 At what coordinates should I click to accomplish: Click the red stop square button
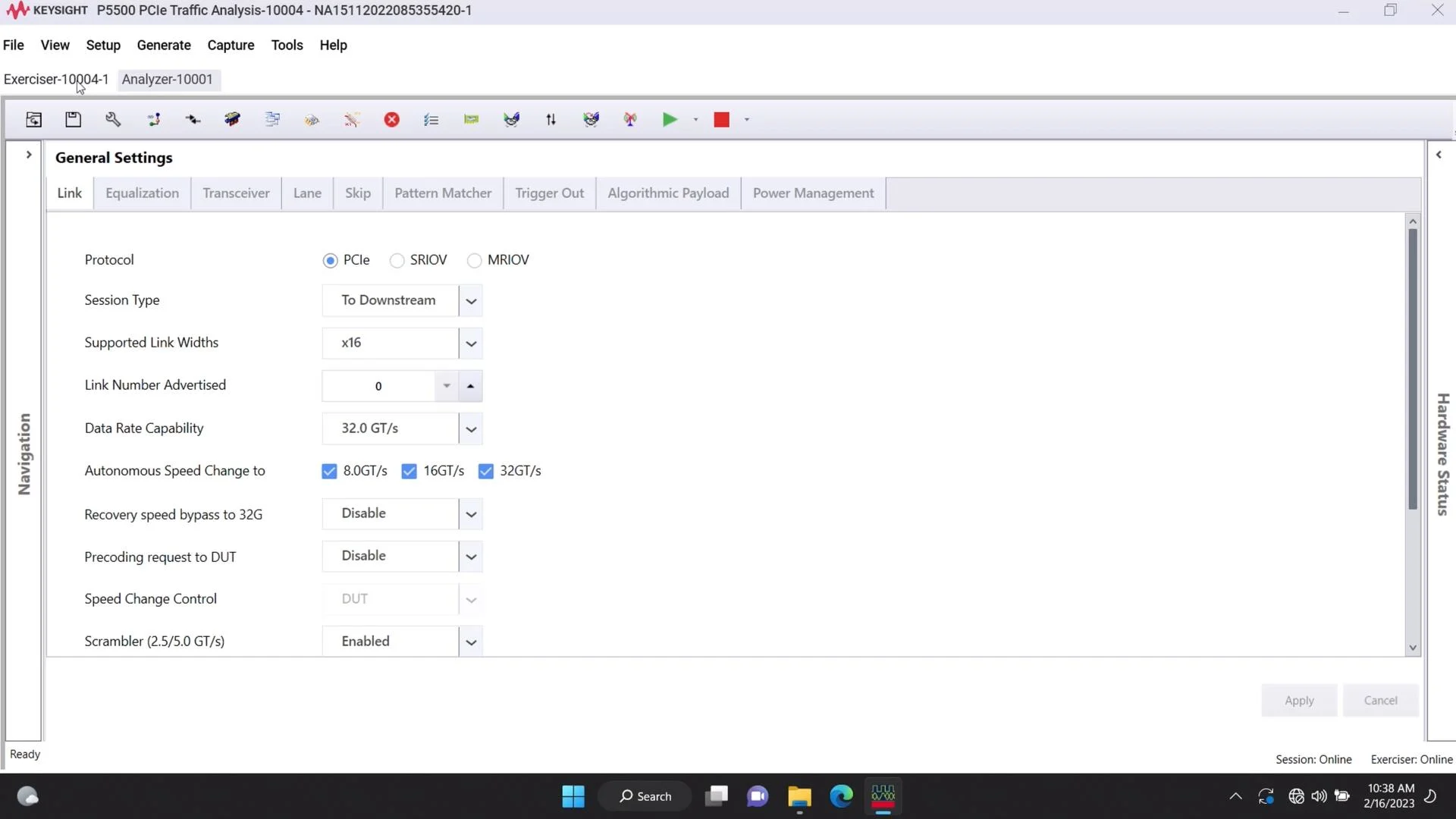pyautogui.click(x=721, y=119)
